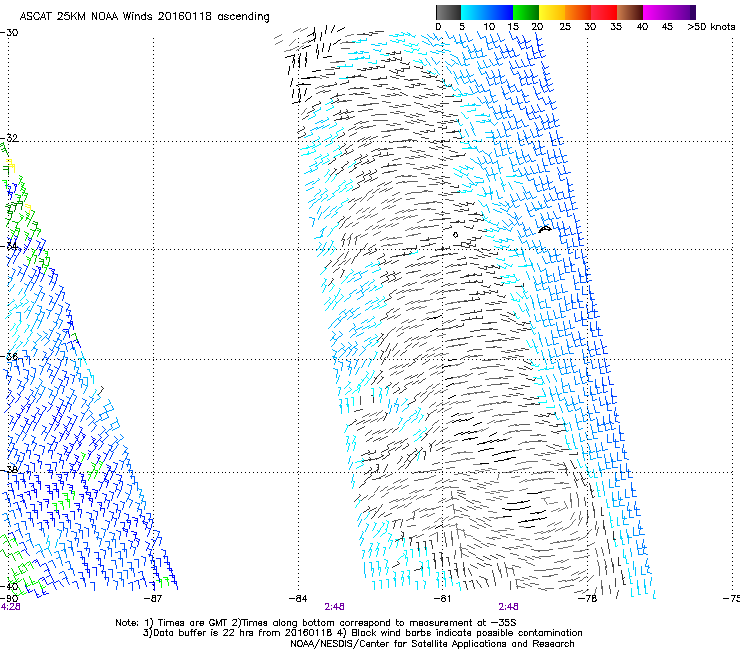This screenshot has width=740, height=650.
Task: Click the '-78' longitude axis label
Action: point(587,599)
